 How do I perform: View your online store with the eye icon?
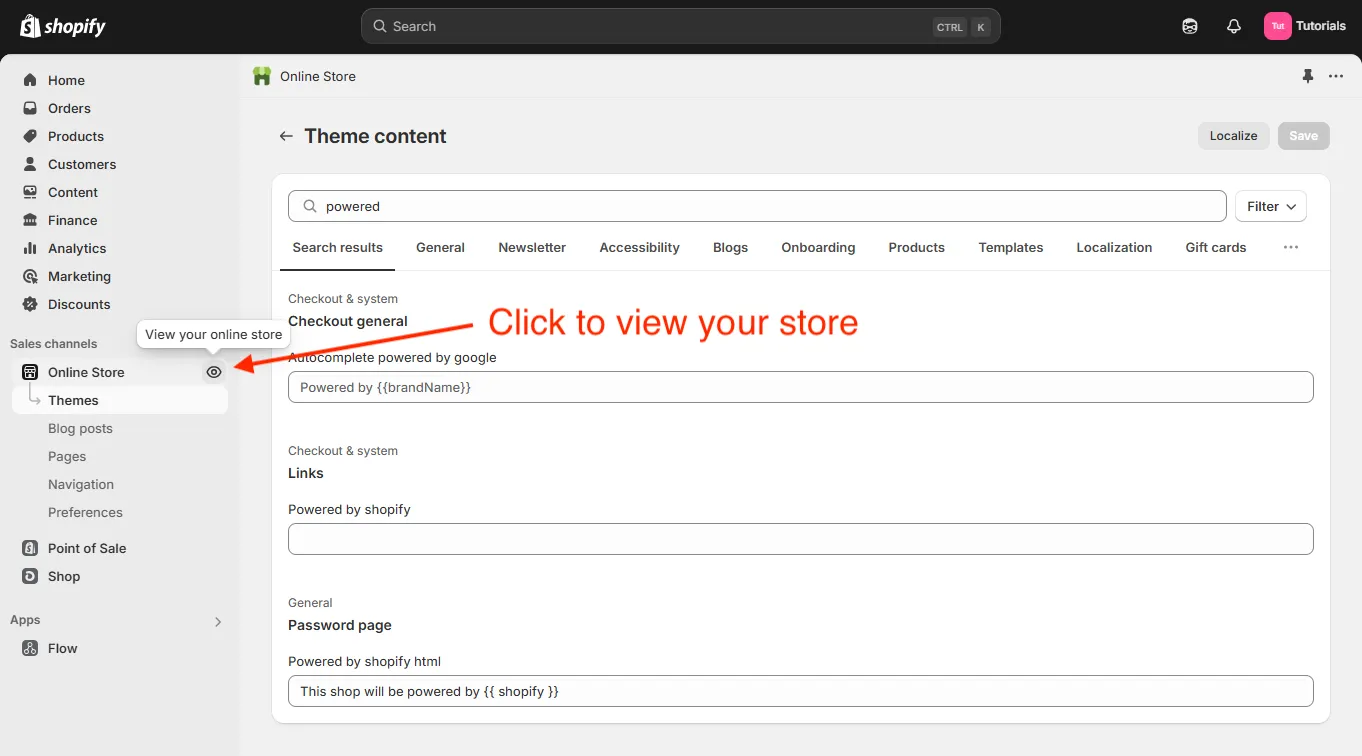pos(213,372)
